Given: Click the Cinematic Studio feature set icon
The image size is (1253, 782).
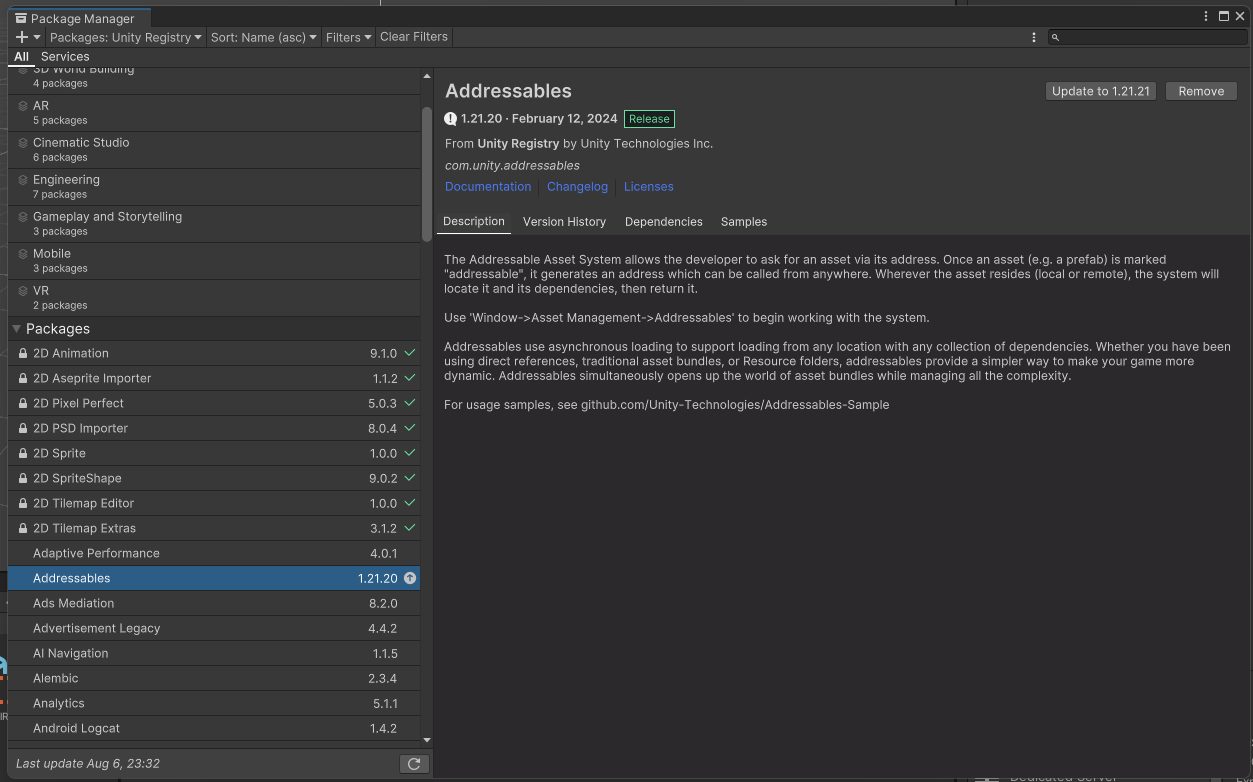Looking at the screenshot, I should coord(23,143).
